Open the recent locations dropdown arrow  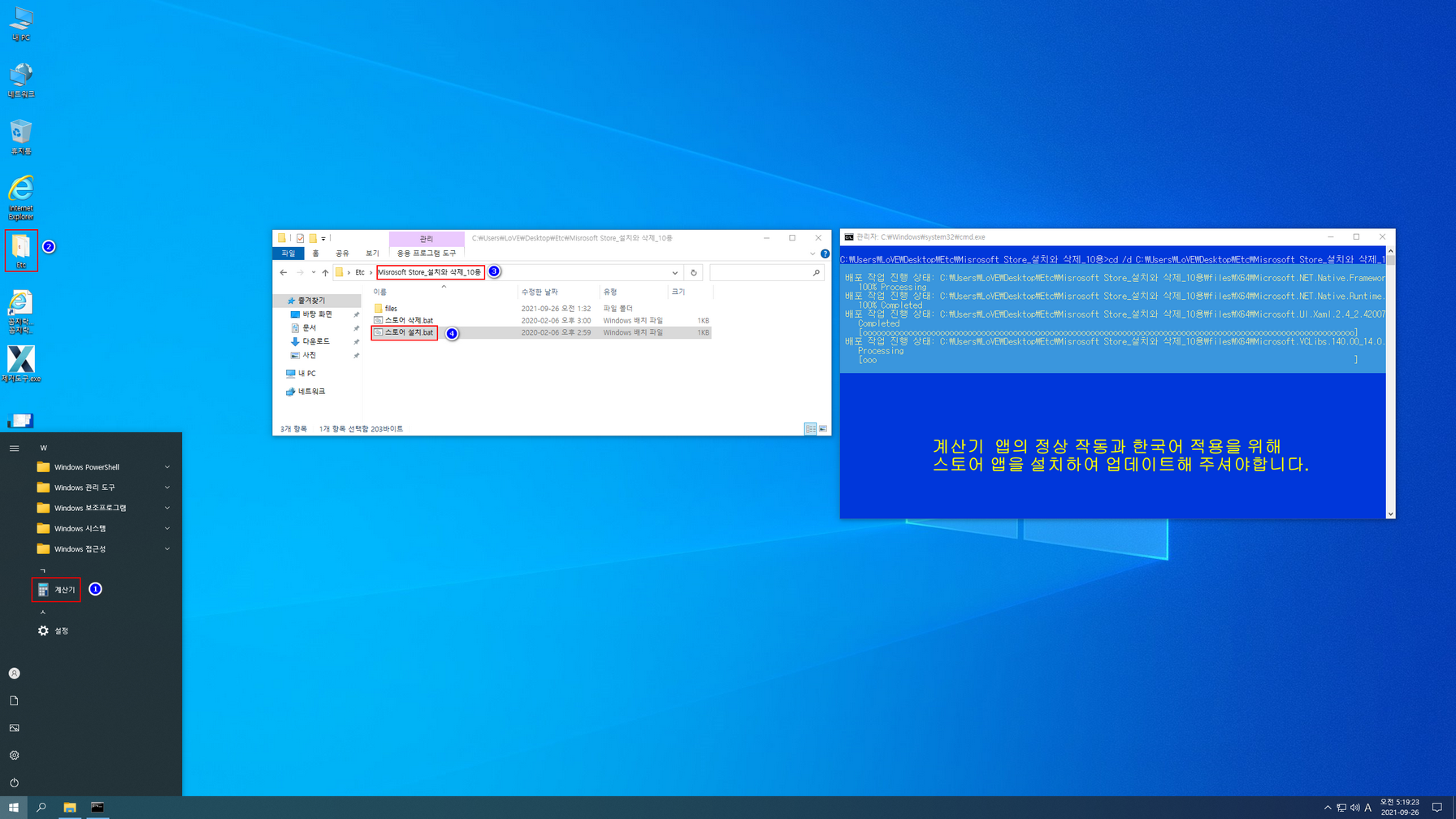coord(313,272)
